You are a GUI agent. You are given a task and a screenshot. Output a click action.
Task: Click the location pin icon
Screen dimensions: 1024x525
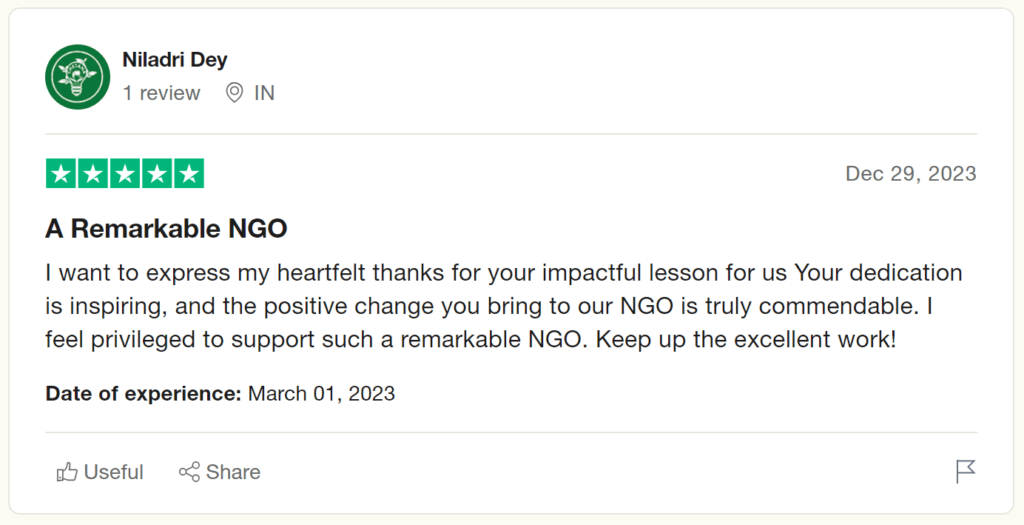point(234,93)
